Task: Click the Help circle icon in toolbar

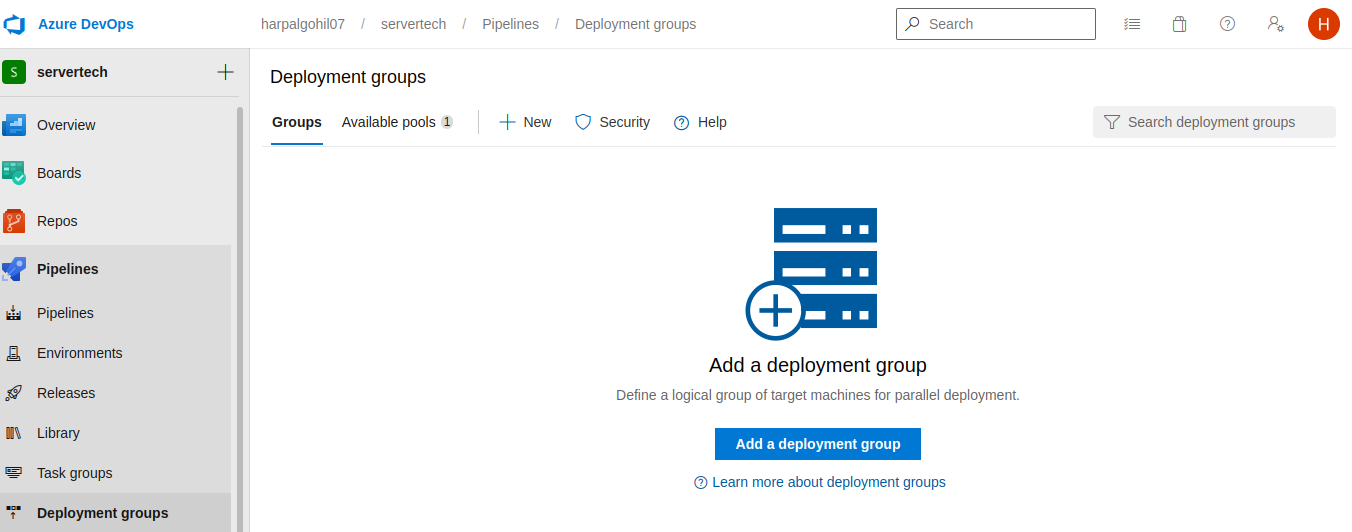Action: [x=682, y=123]
